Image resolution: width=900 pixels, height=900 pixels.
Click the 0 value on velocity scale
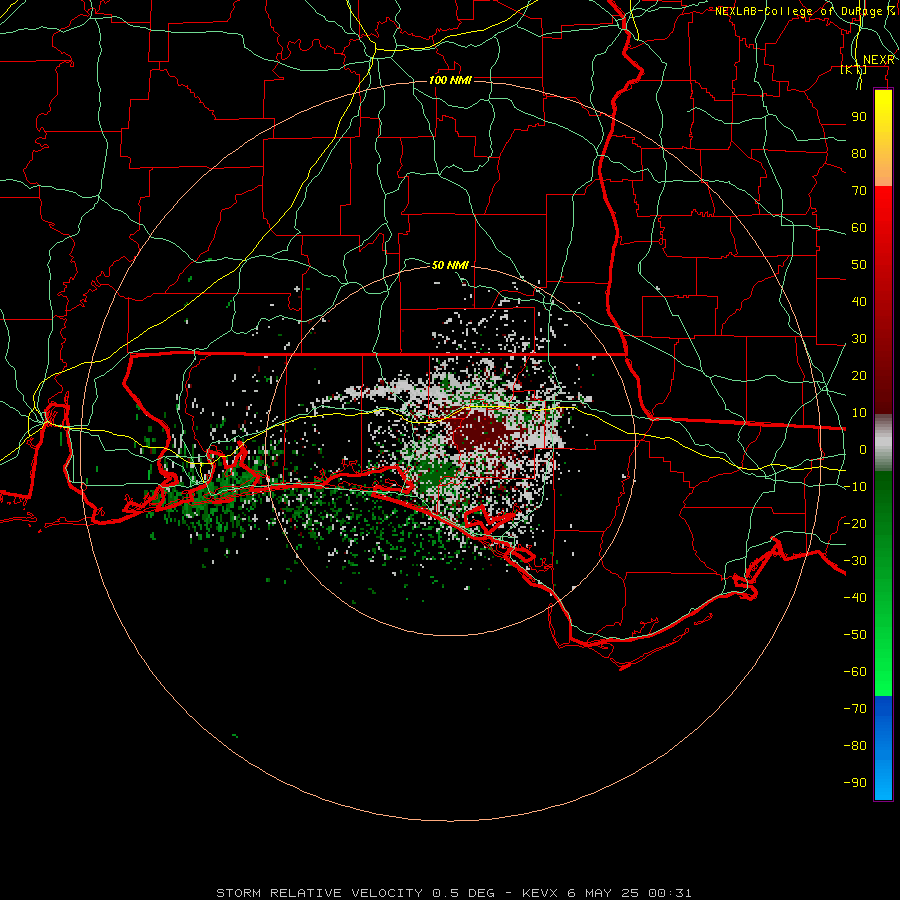[x=863, y=450]
